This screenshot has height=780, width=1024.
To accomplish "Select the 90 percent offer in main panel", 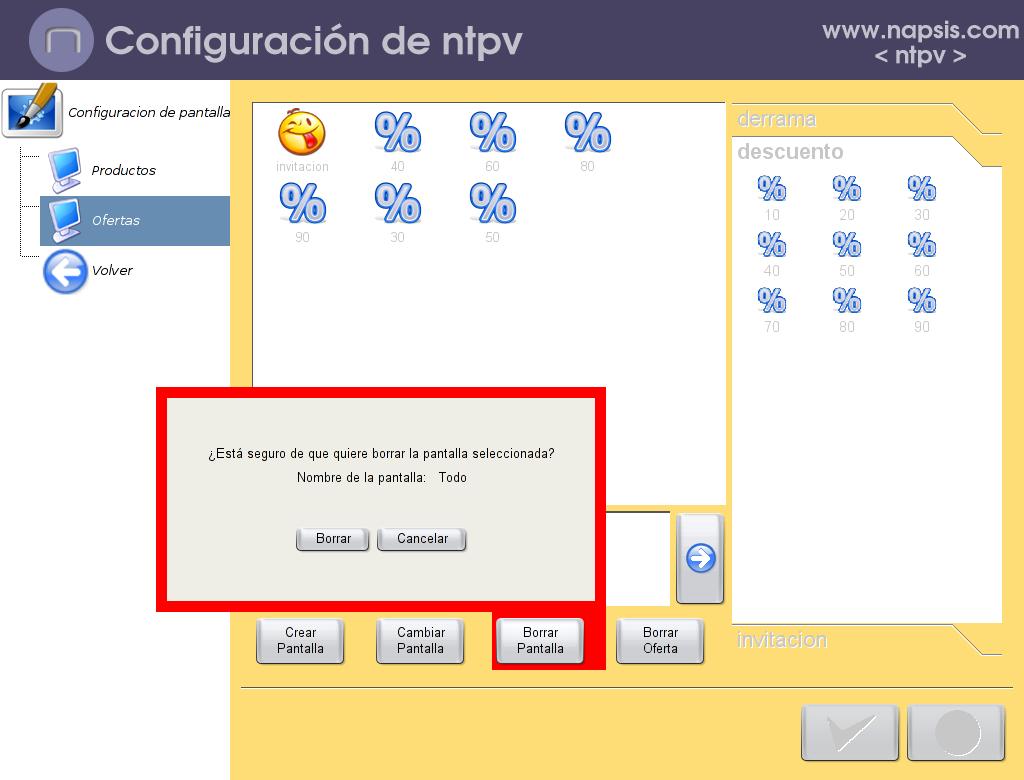I will pos(302,203).
